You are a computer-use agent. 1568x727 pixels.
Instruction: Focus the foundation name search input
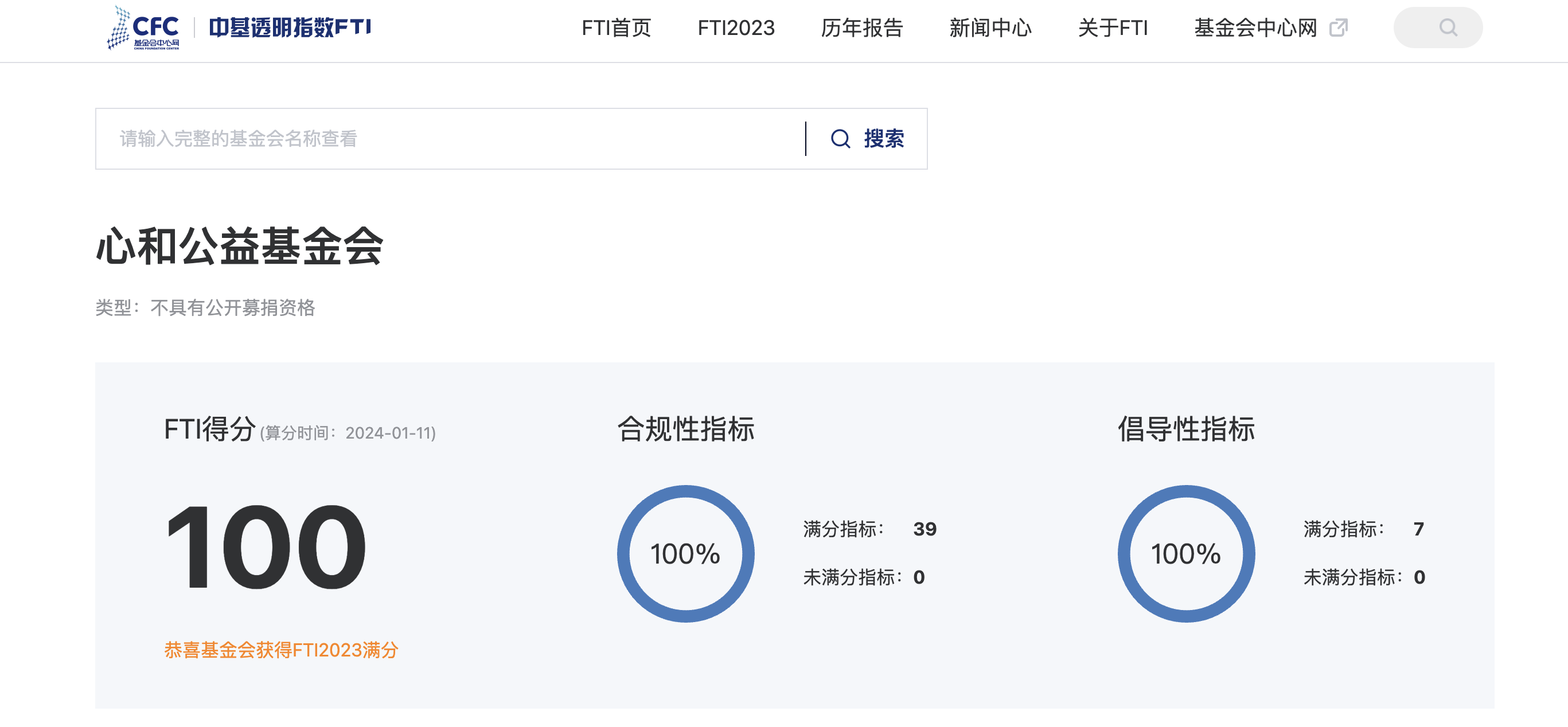click(450, 139)
